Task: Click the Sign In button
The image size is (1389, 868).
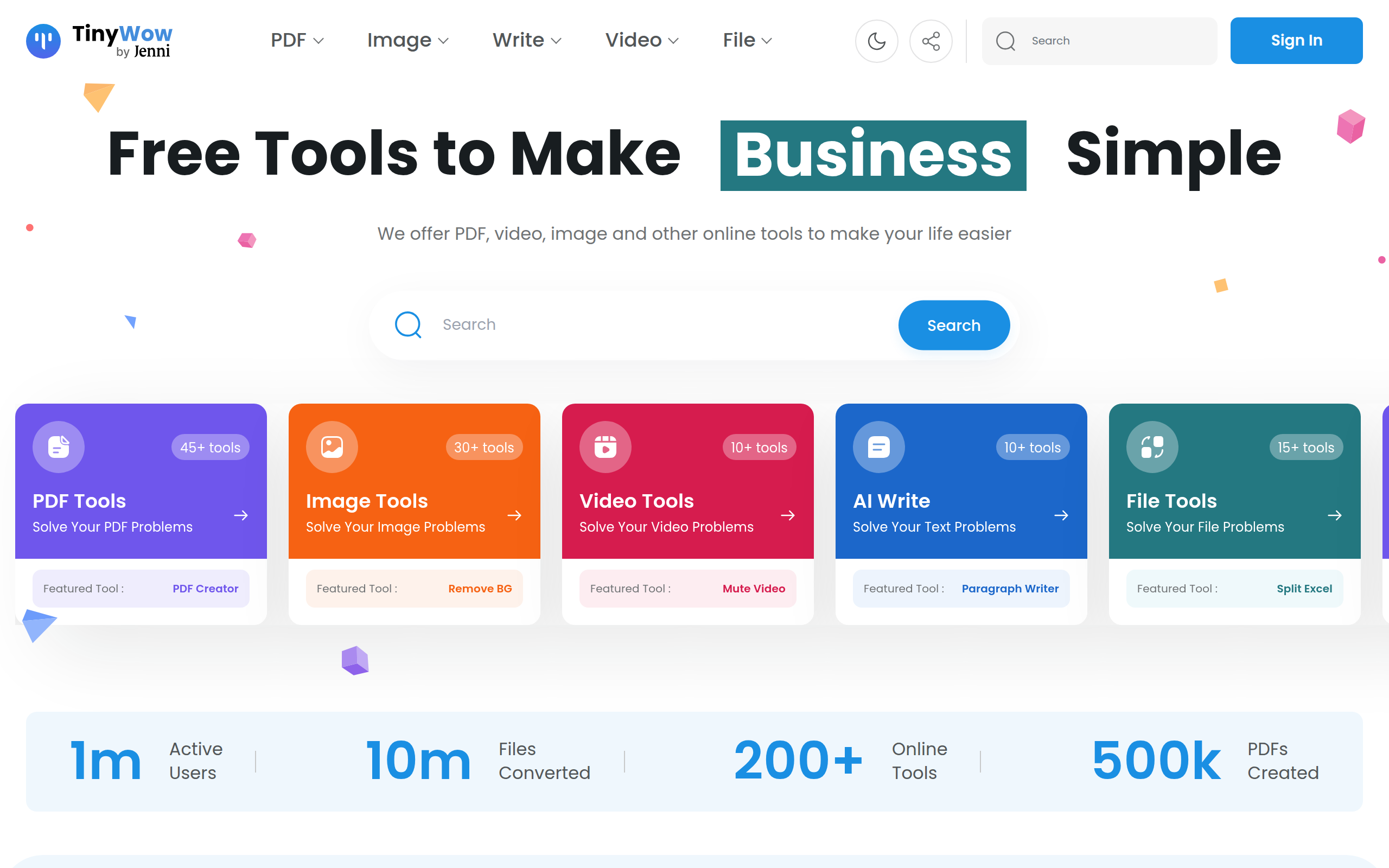Action: (x=1296, y=40)
